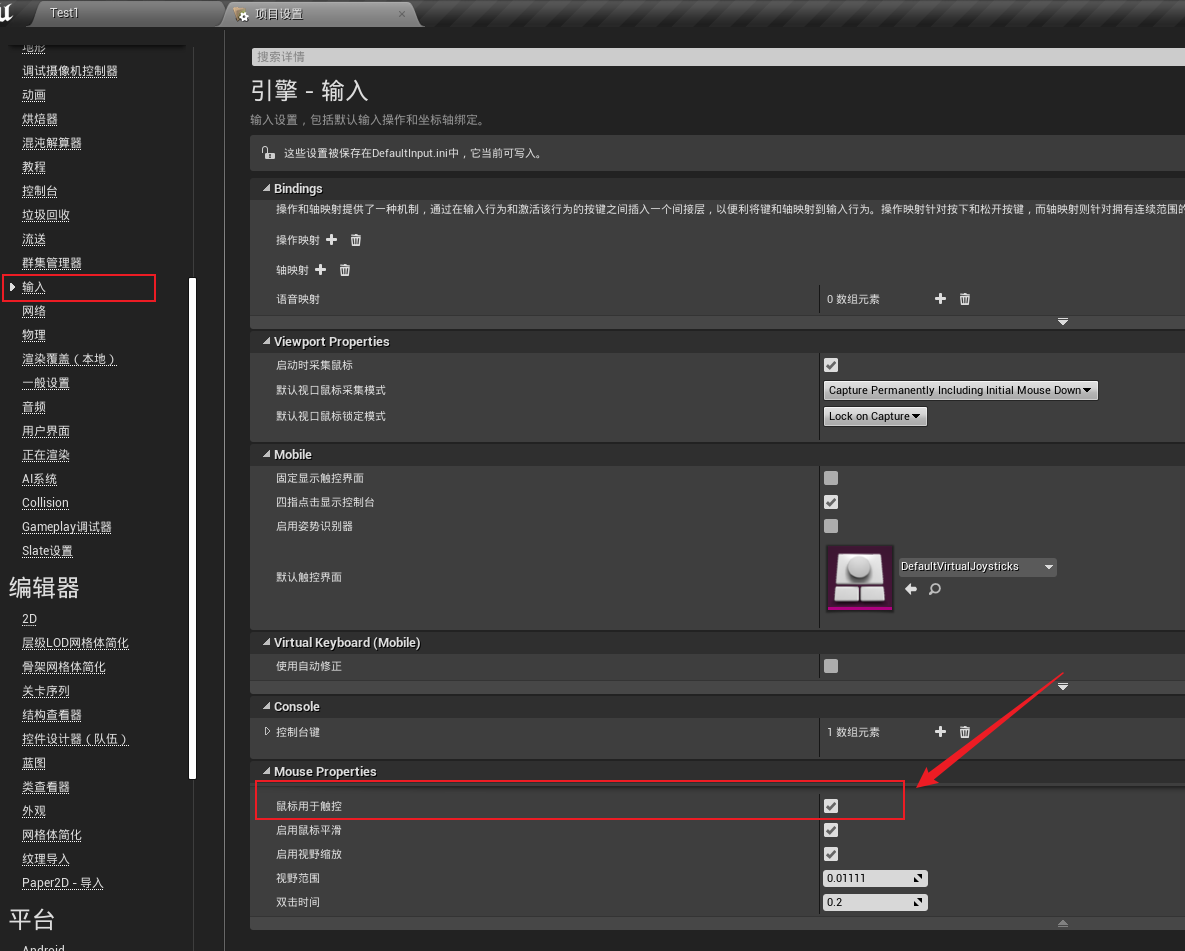Delete all console key array elements
1185x951 pixels.
[964, 731]
